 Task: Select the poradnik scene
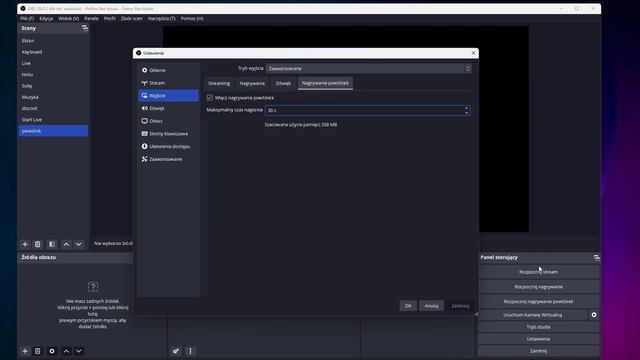pyautogui.click(x=53, y=131)
